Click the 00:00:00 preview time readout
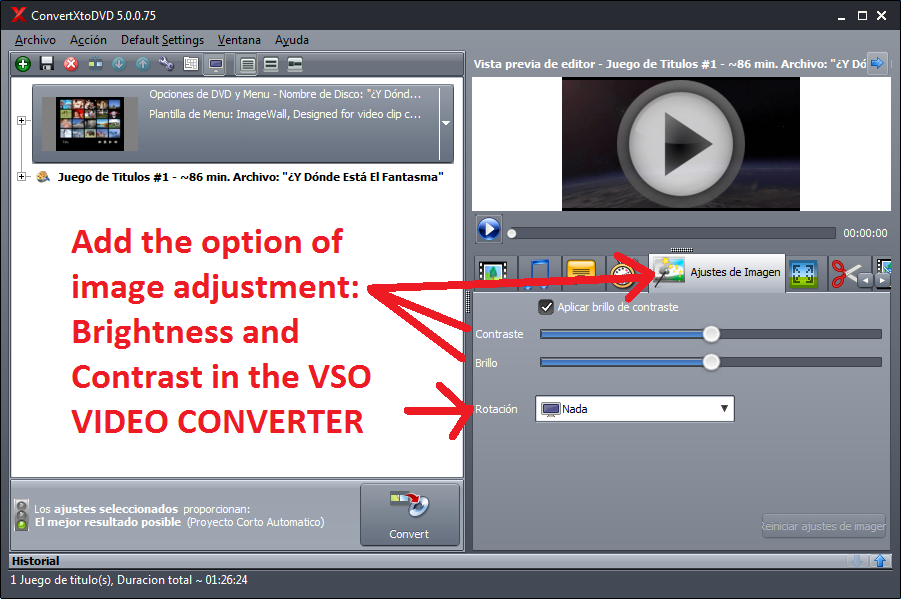 coord(865,233)
